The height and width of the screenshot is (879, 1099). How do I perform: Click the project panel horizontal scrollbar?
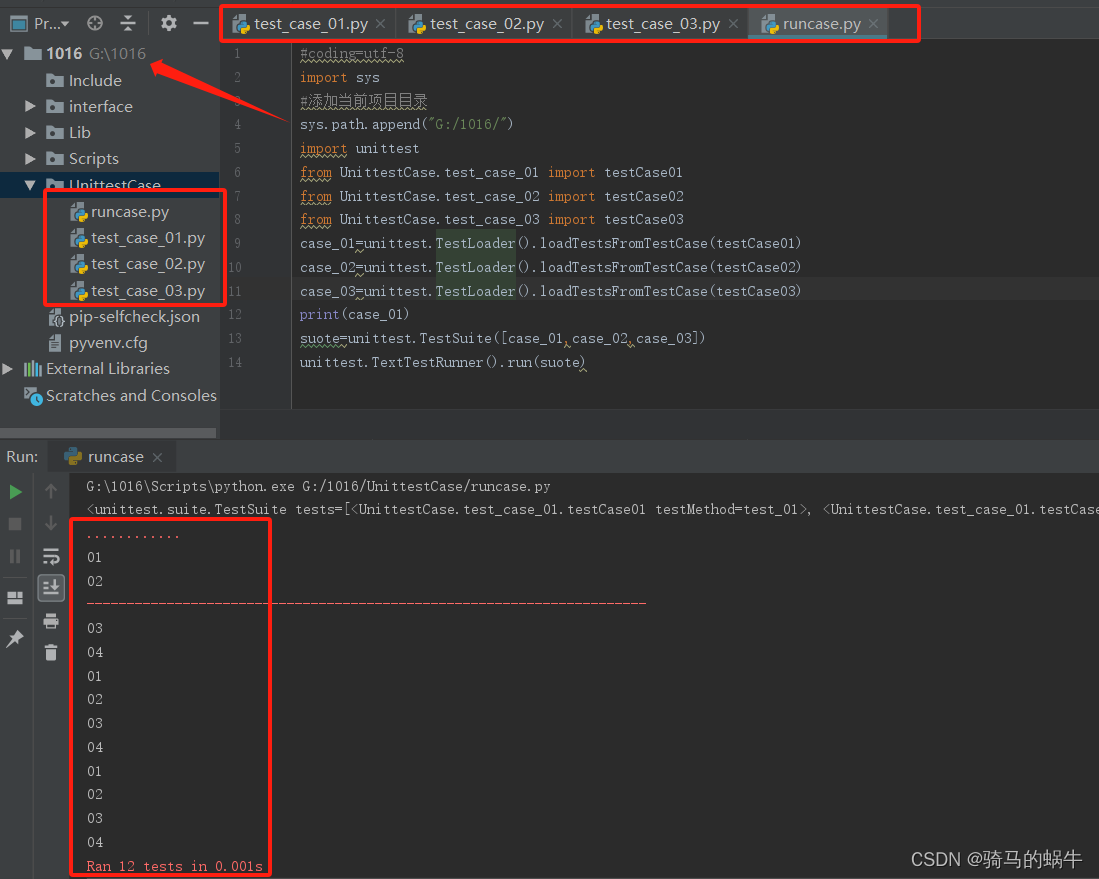pyautogui.click(x=108, y=432)
